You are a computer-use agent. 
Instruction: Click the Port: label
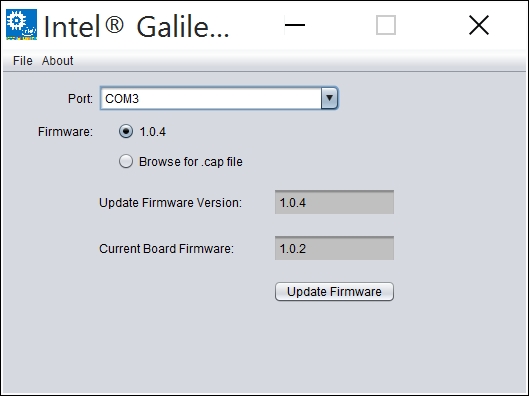tap(80, 98)
